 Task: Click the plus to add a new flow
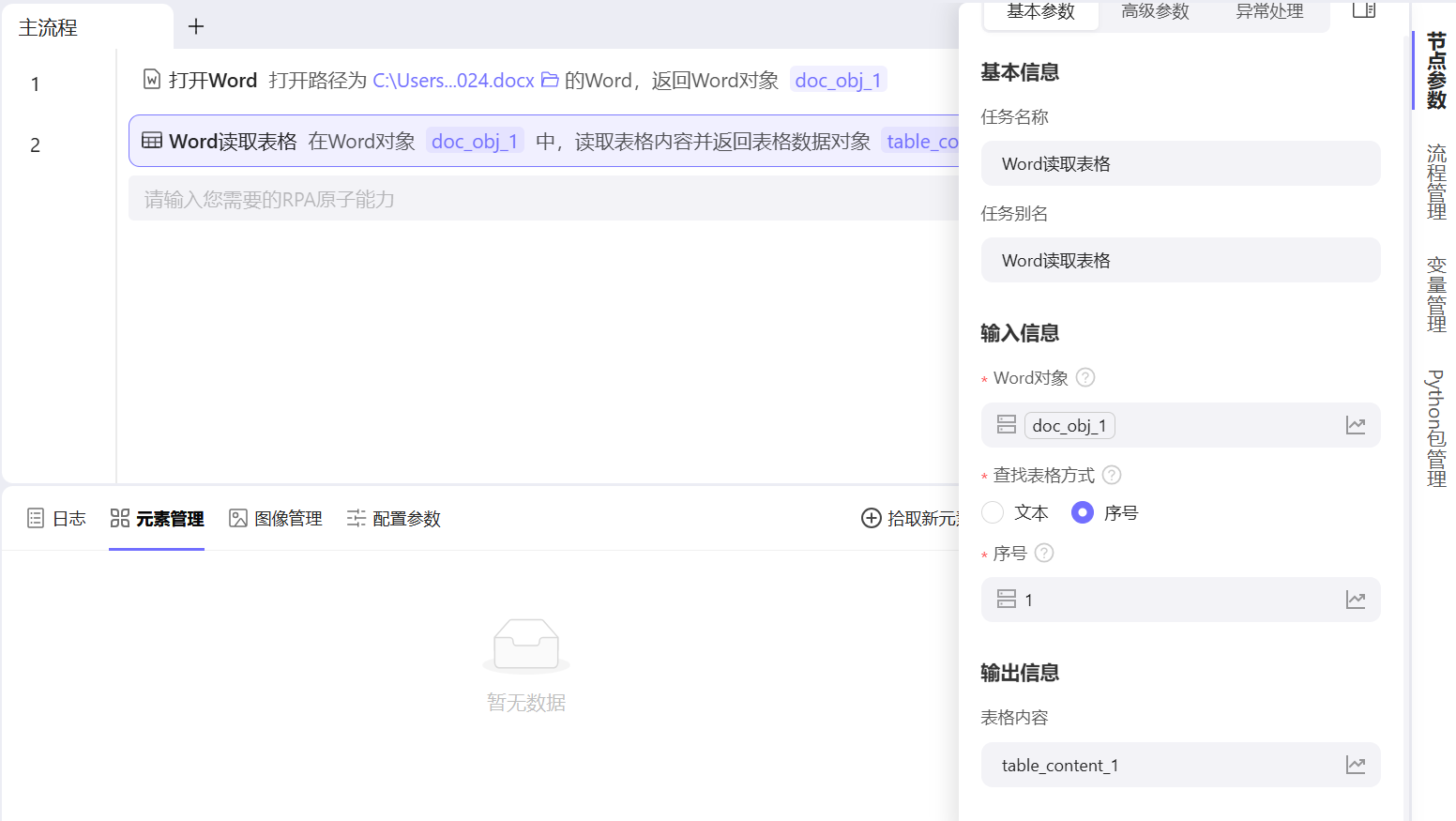point(195,26)
